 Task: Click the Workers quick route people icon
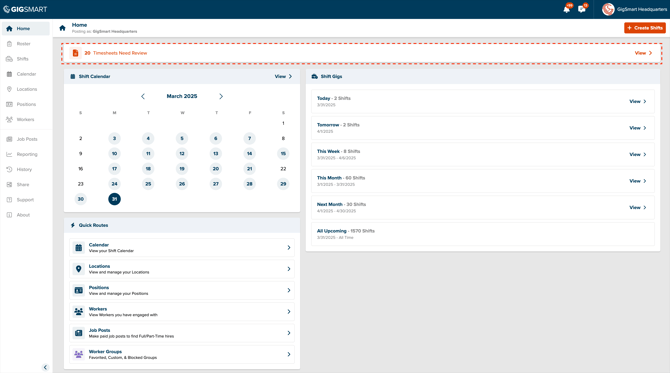[79, 311]
